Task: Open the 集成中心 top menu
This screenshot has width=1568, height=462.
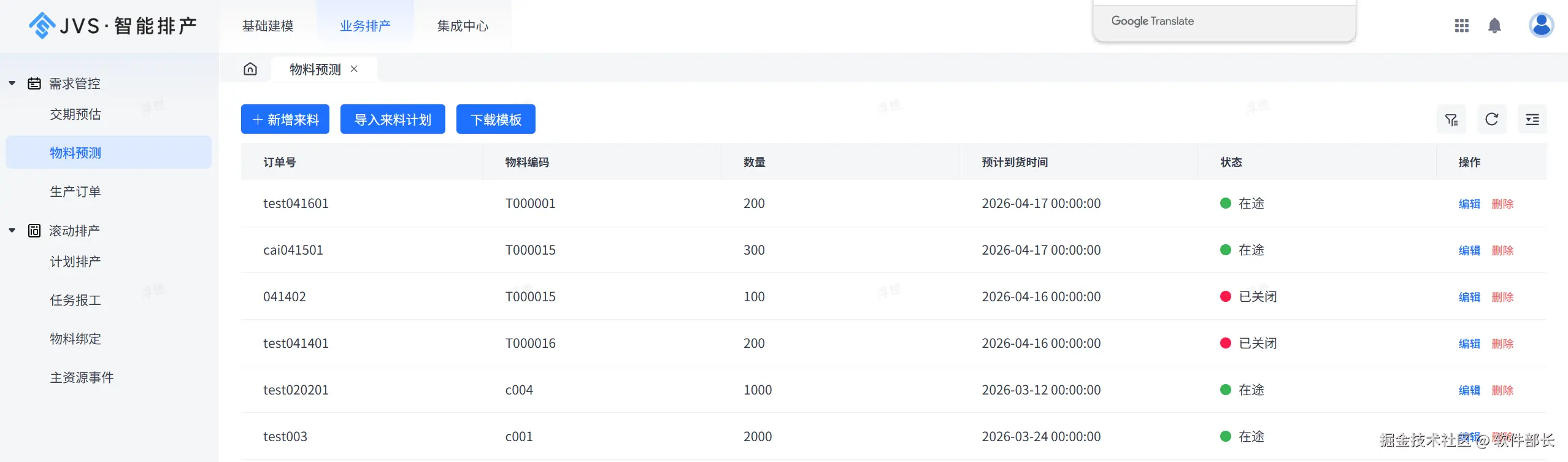Action: coord(463,26)
